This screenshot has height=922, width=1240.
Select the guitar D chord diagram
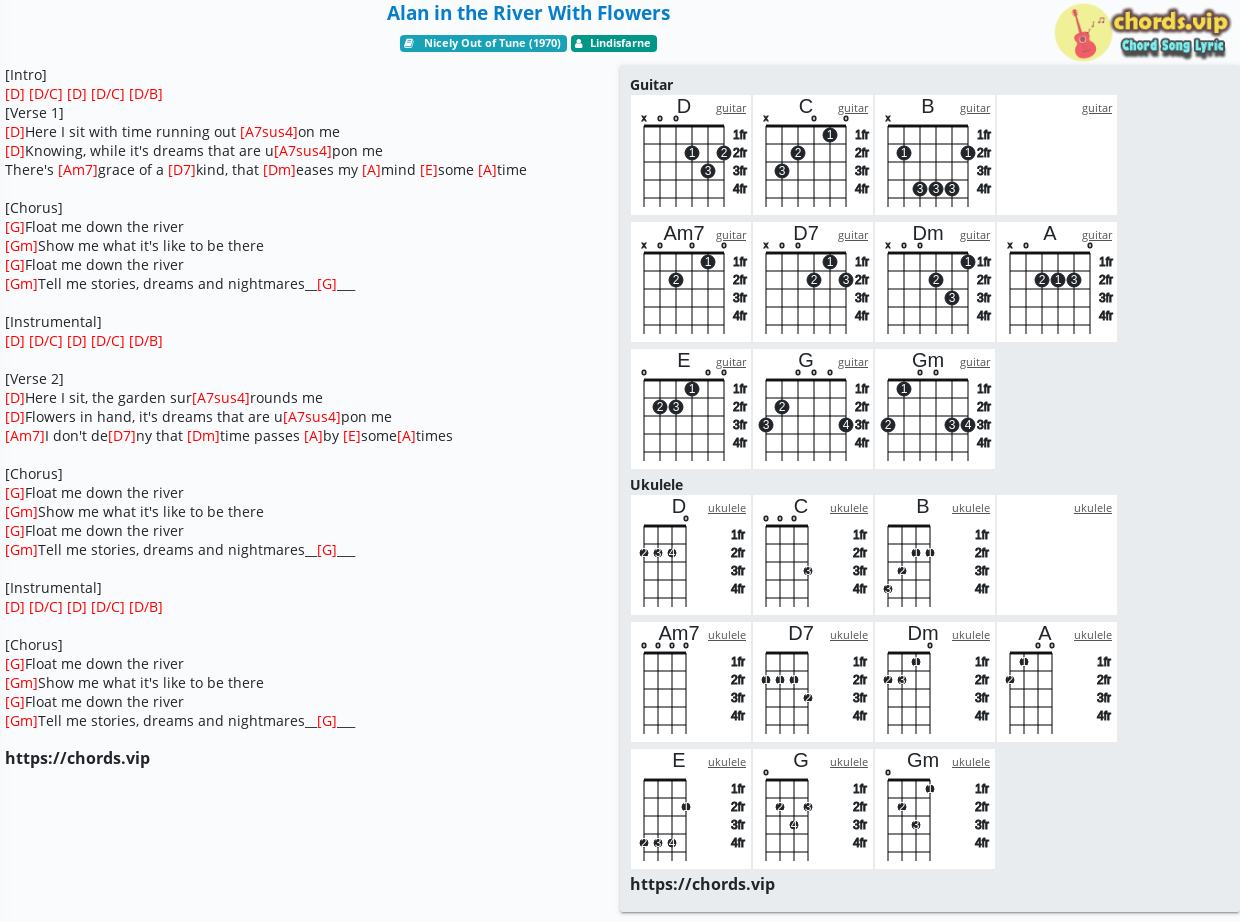click(x=691, y=155)
